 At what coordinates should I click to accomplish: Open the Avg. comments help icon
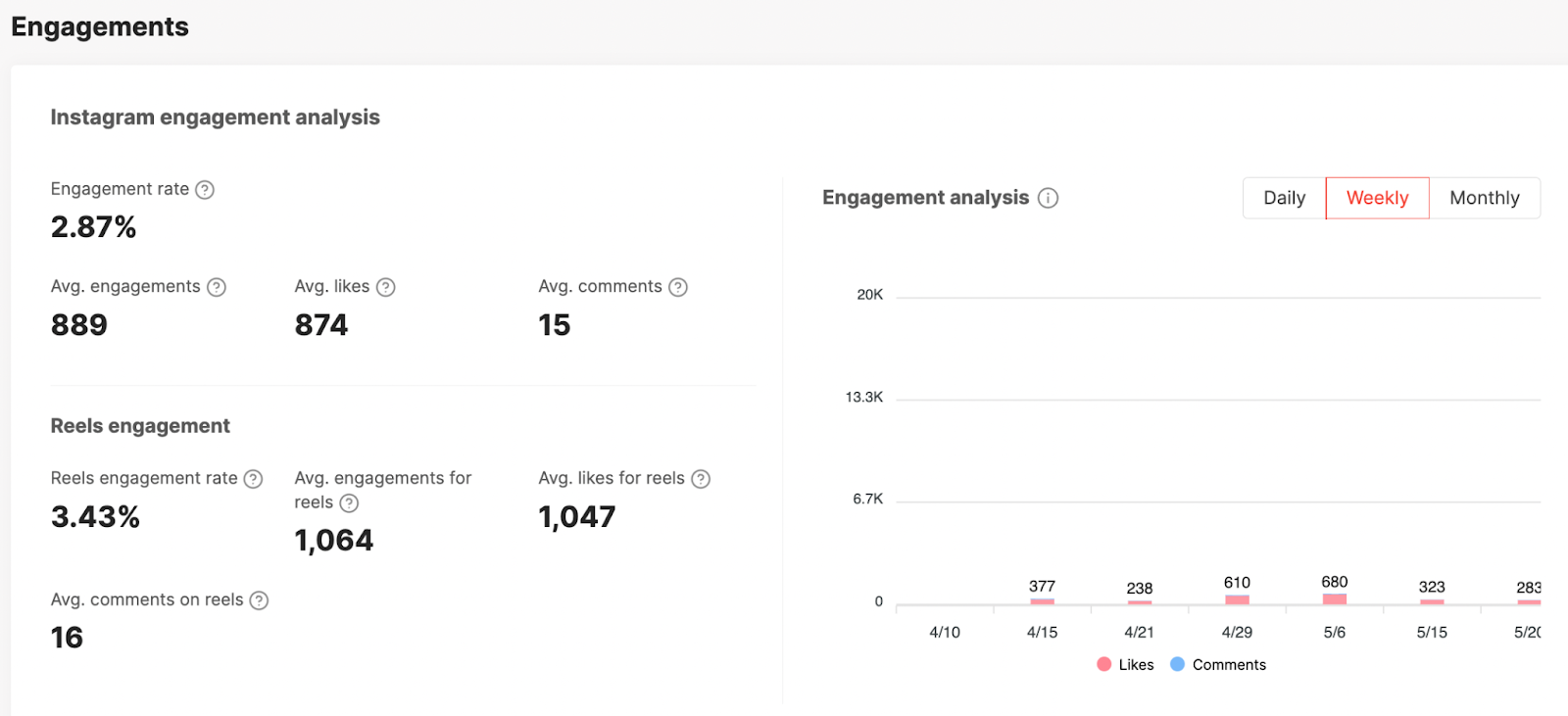pos(678,287)
